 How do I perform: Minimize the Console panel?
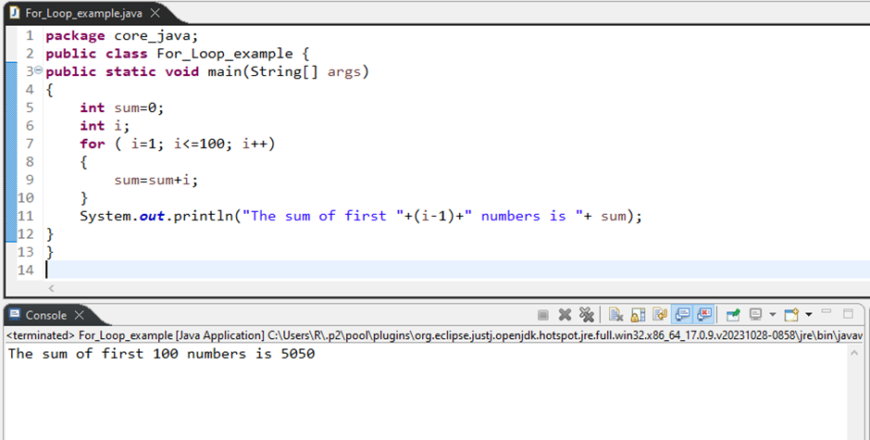[829, 314]
